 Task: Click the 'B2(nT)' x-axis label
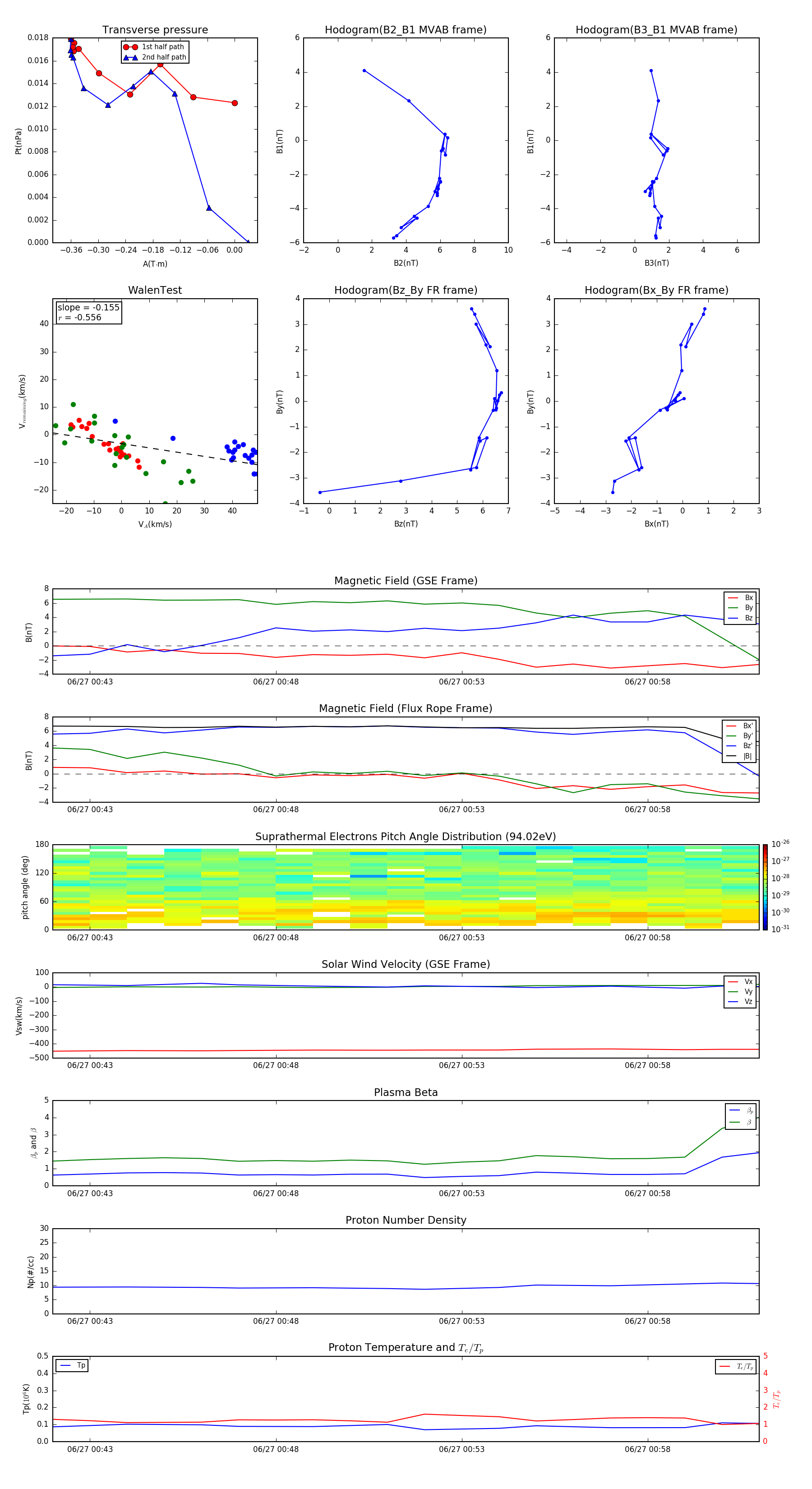click(x=406, y=263)
